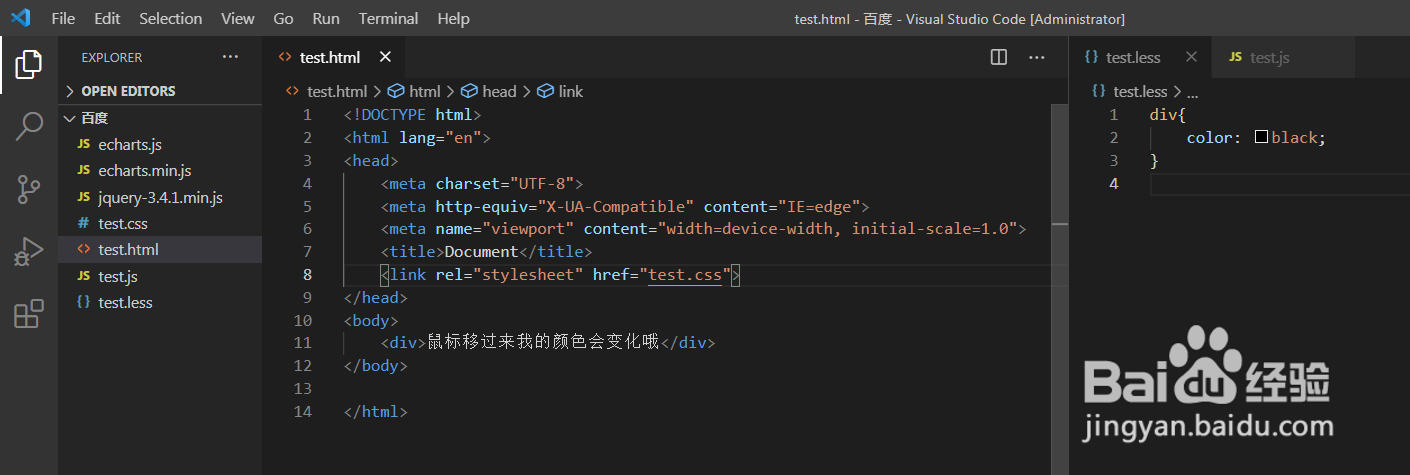Screen dimensions: 1410x475
Task: Expand the OPEN EDITORS section
Action: pyautogui.click(x=127, y=91)
